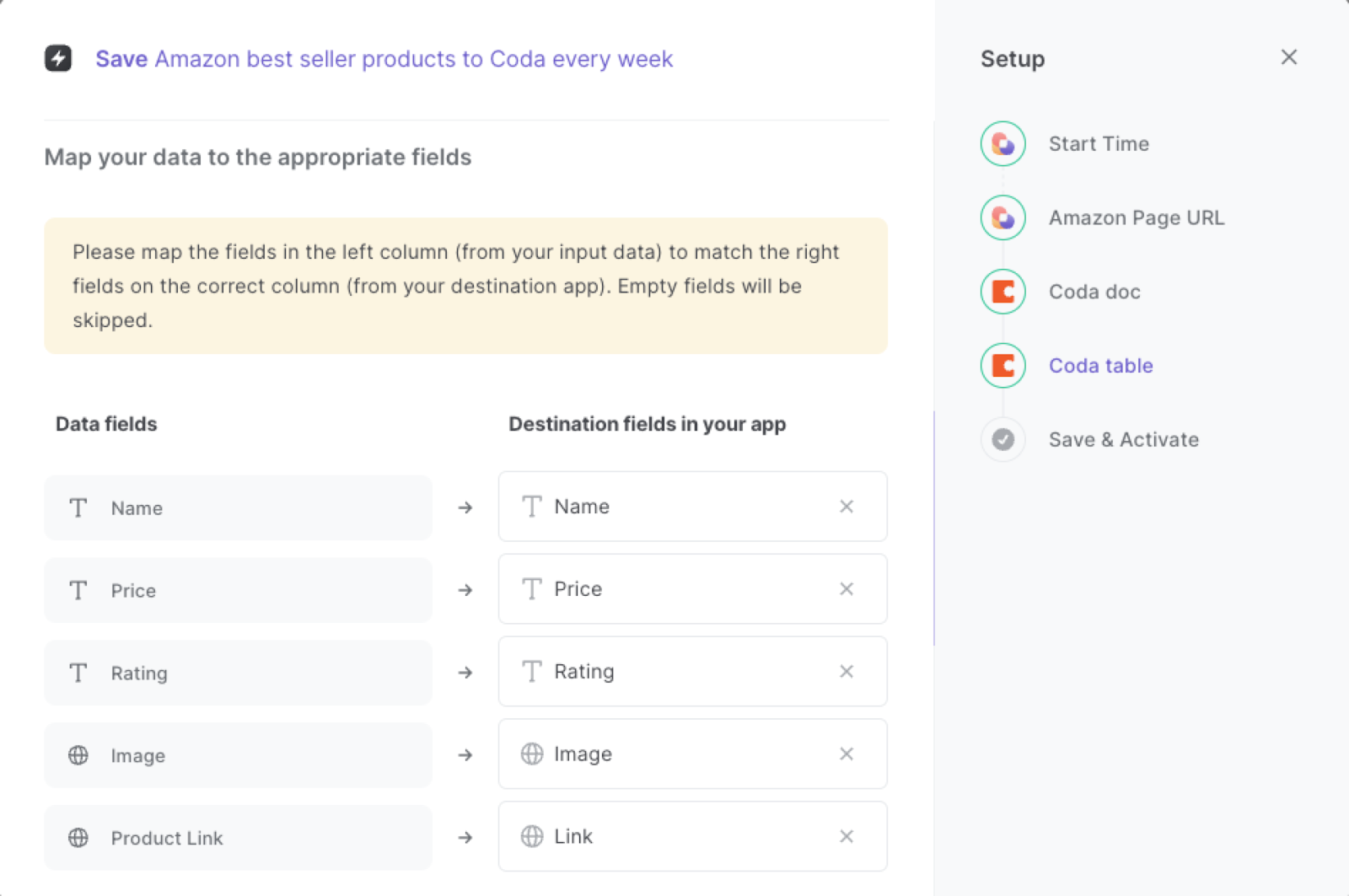Open the Price destination field dropdown
The image size is (1349, 896).
point(692,588)
